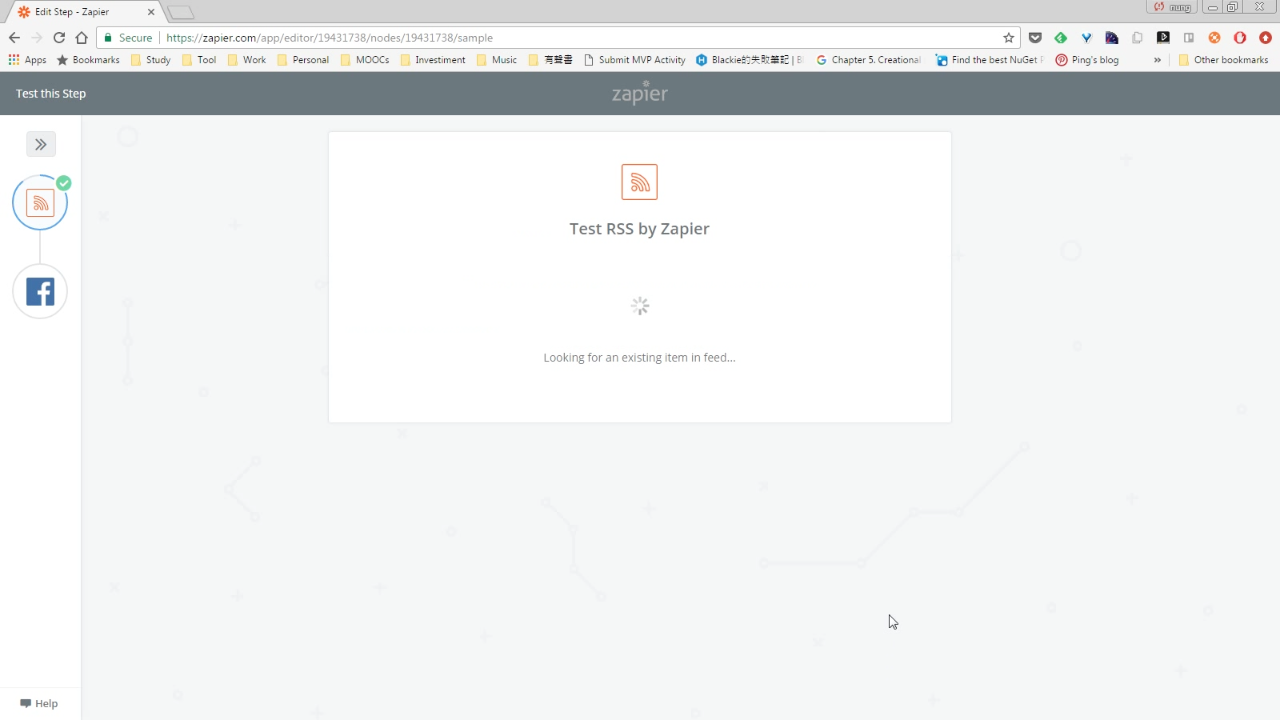Open the Chinese-named bookmarks folder after Music
The width and height of the screenshot is (1280, 720).
point(550,60)
